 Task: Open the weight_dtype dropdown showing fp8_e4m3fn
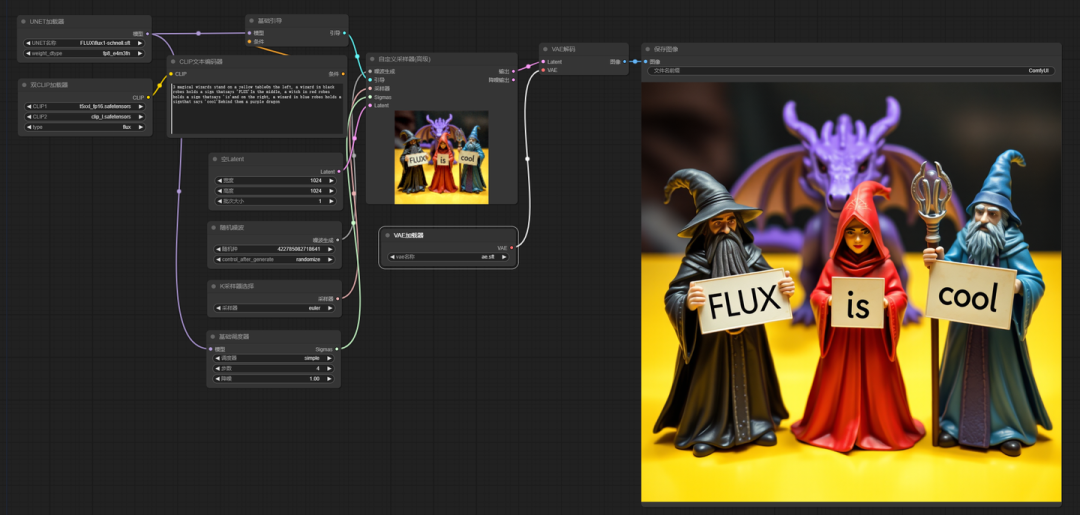coord(85,53)
